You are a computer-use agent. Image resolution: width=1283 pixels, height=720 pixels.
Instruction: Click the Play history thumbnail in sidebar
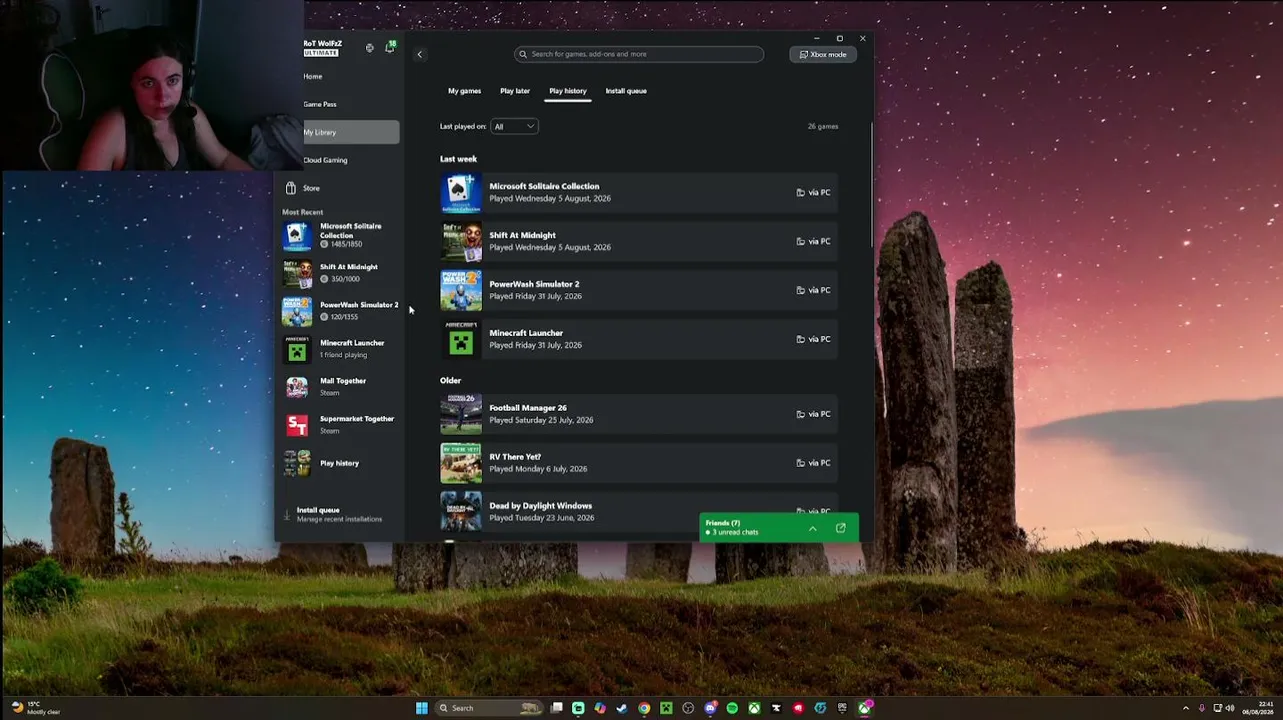click(297, 463)
